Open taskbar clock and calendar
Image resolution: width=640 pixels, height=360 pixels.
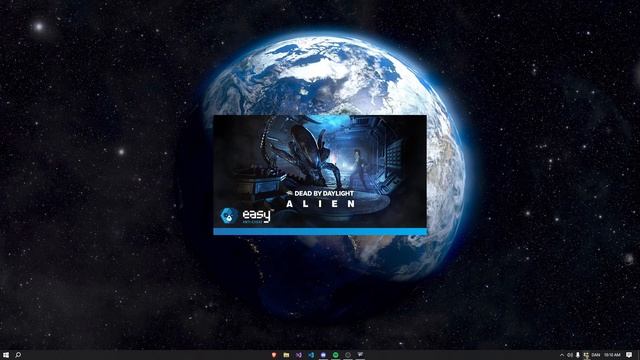[612, 355]
